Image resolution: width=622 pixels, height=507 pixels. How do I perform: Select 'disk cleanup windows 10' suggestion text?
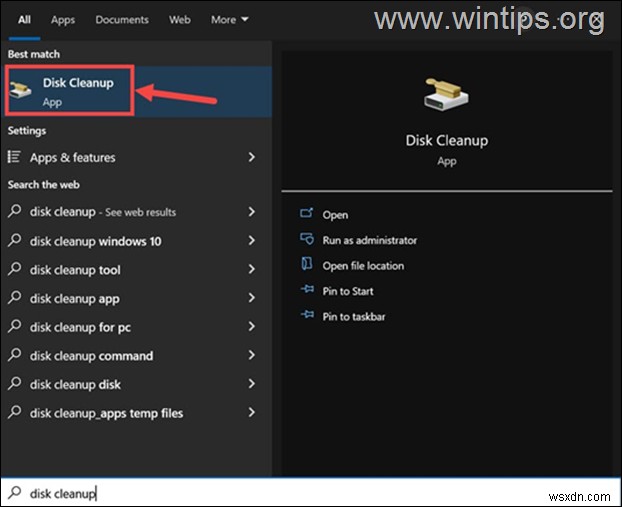tap(96, 241)
